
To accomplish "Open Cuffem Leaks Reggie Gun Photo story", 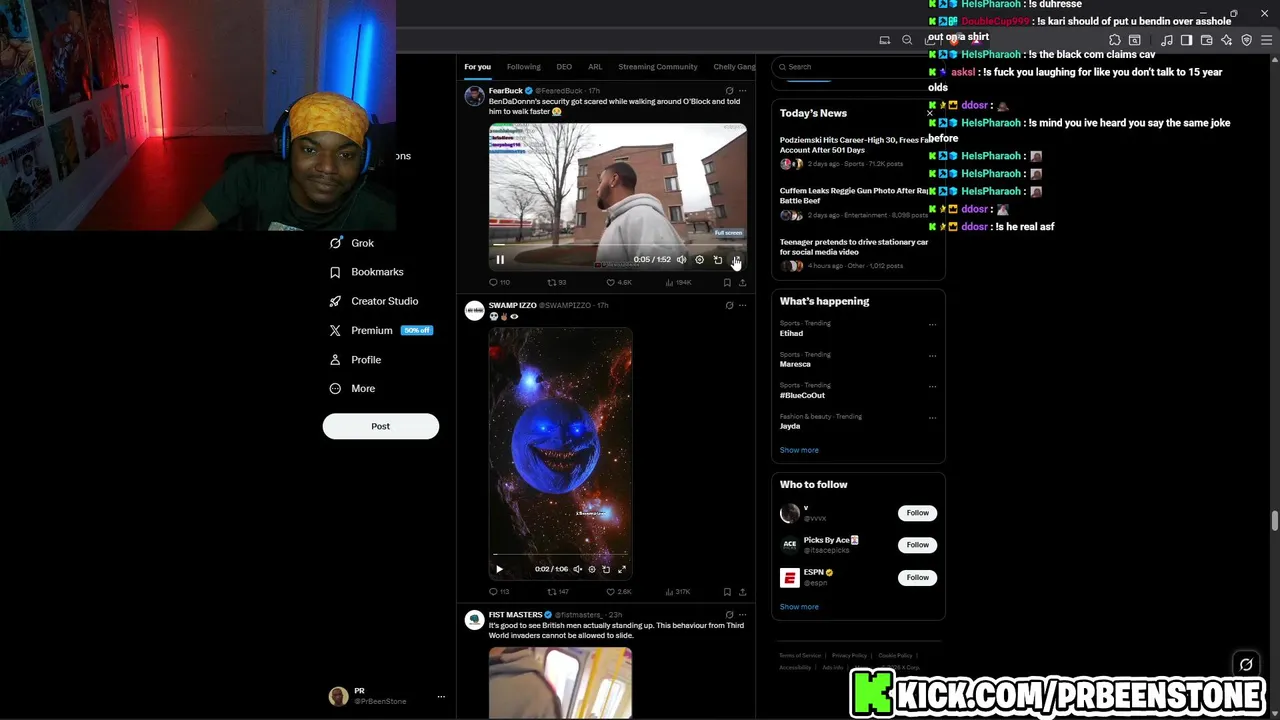I will click(x=856, y=202).
